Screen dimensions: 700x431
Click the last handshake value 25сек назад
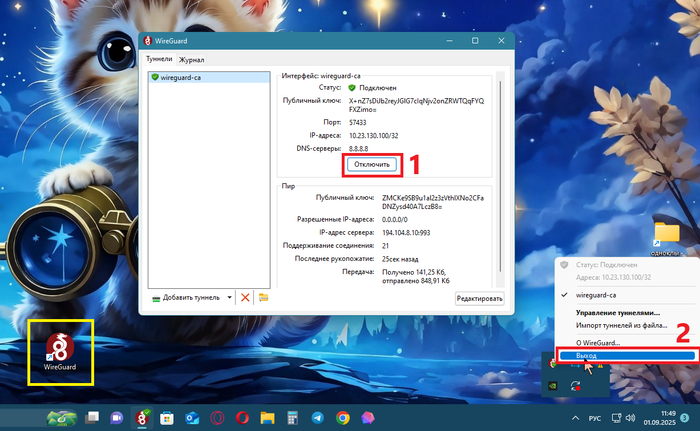(x=400, y=259)
